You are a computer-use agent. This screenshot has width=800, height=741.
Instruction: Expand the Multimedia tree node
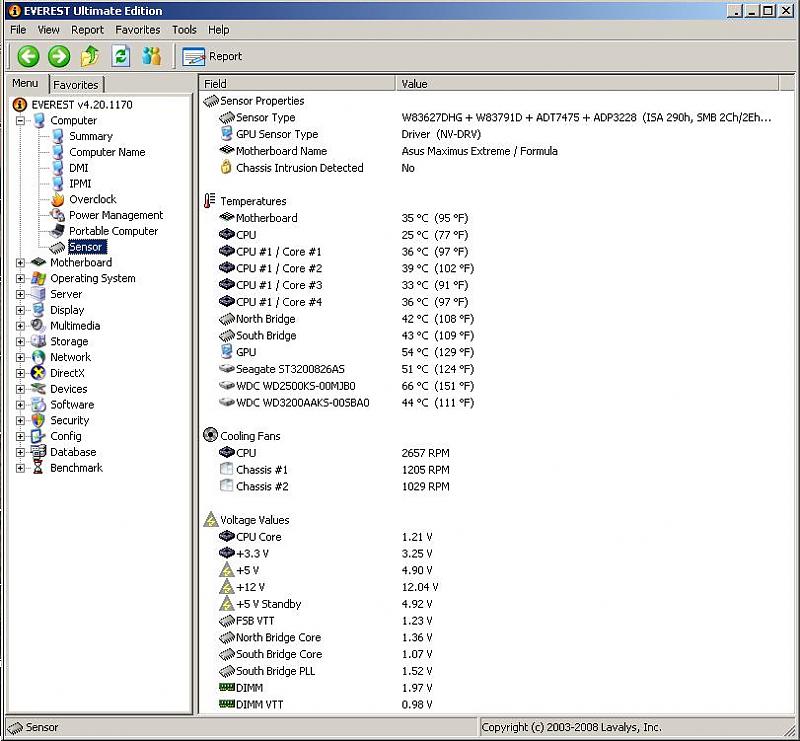(x=20, y=326)
